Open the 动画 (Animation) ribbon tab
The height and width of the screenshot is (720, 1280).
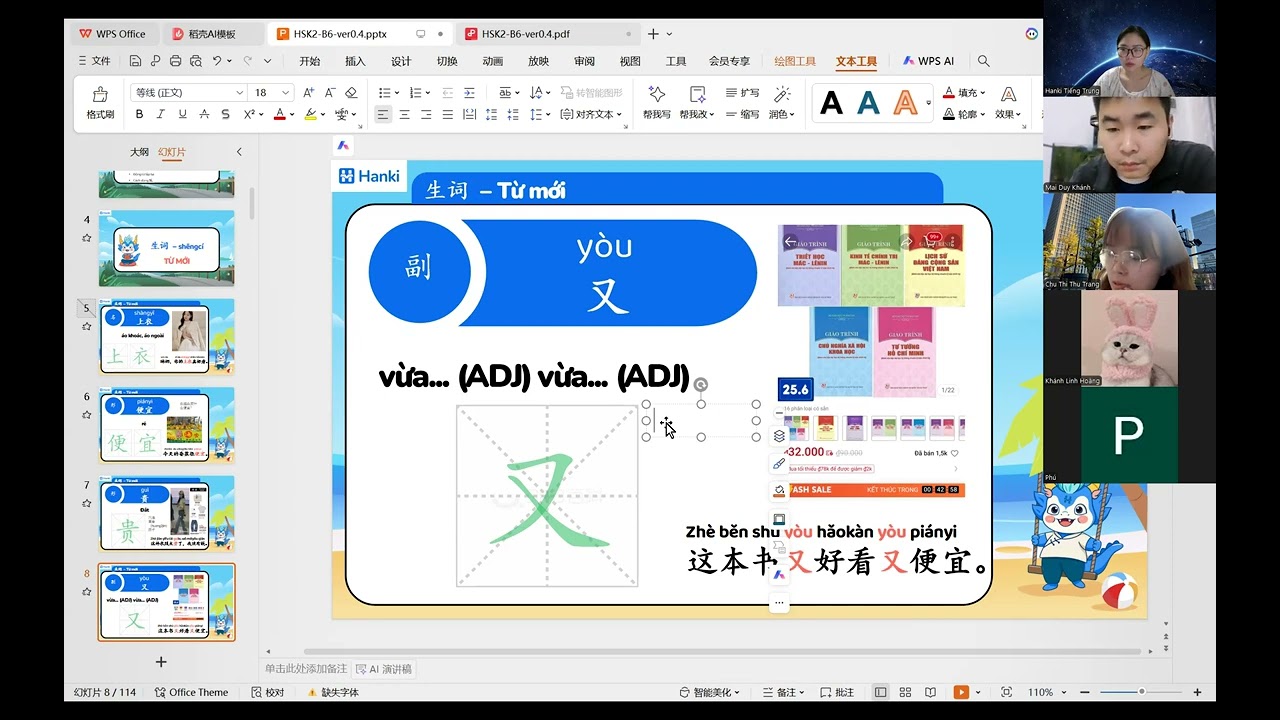[493, 61]
